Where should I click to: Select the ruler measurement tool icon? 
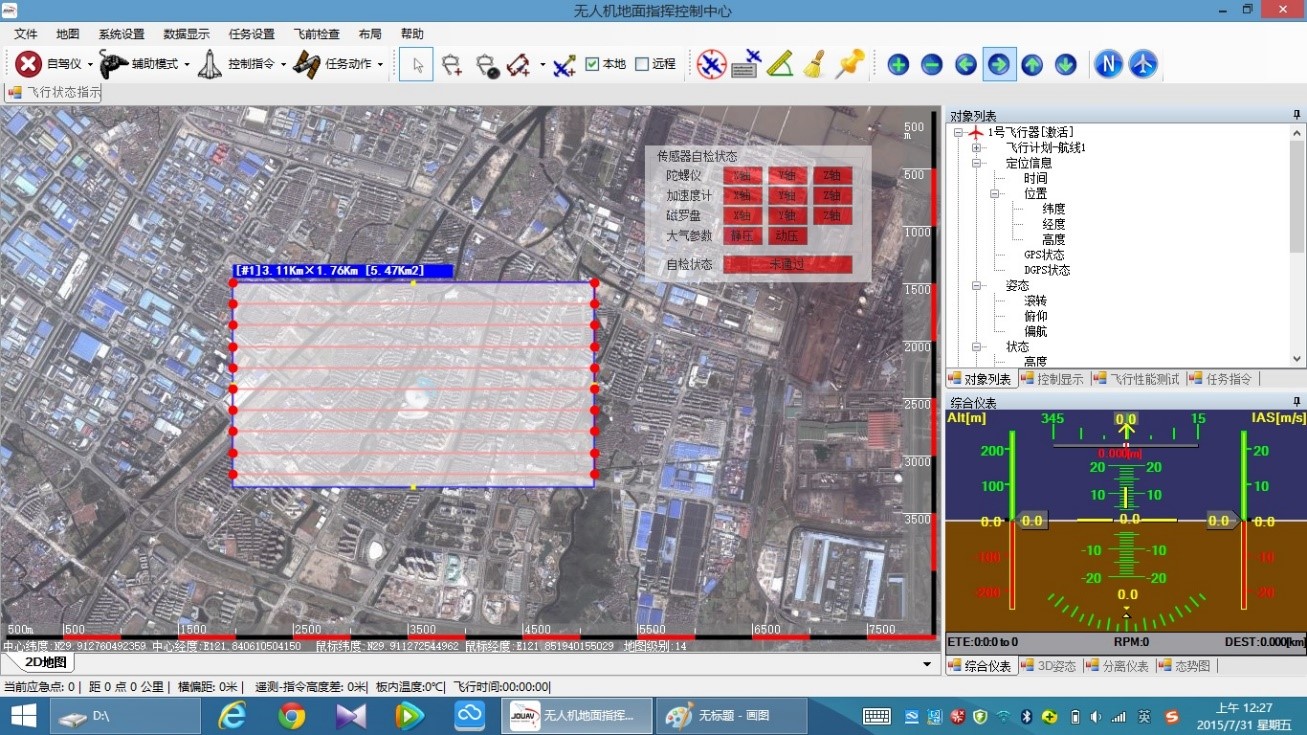pos(780,64)
